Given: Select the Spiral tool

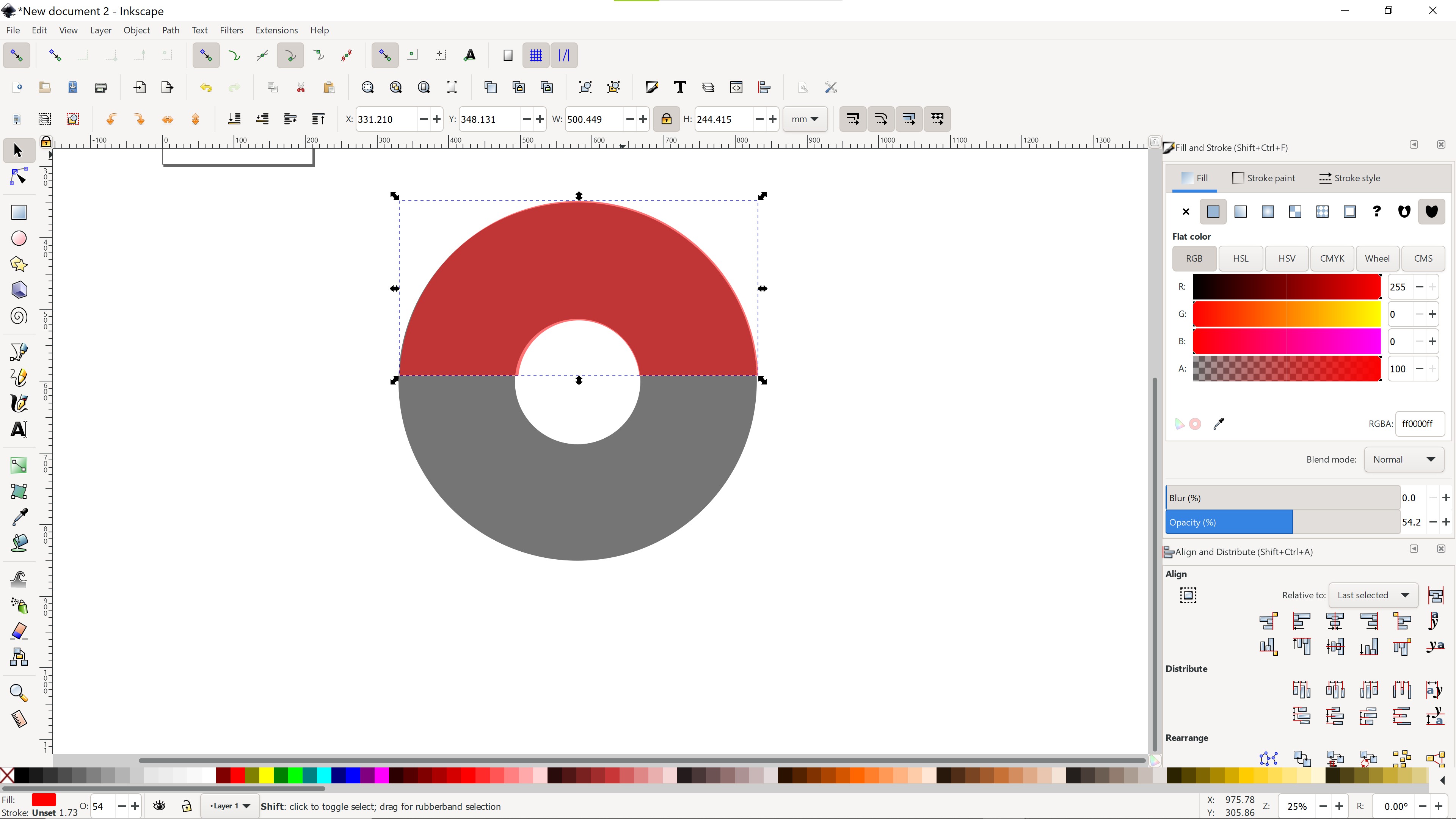Looking at the screenshot, I should click(x=19, y=316).
